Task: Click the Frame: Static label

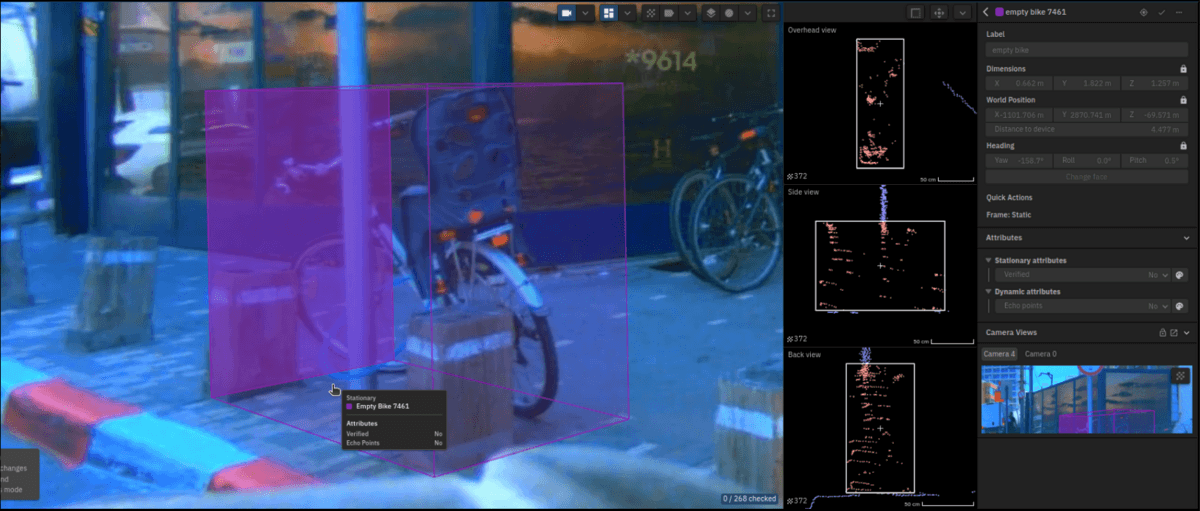Action: [x=1008, y=215]
